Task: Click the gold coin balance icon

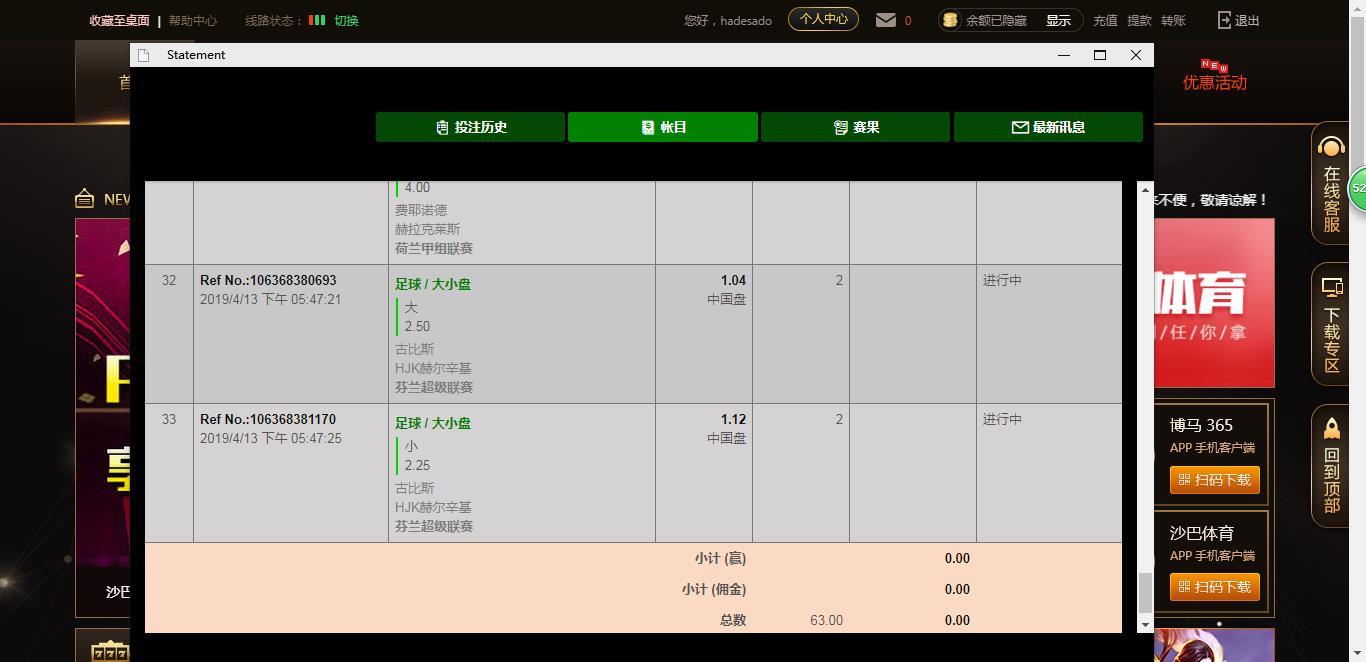Action: coord(950,20)
